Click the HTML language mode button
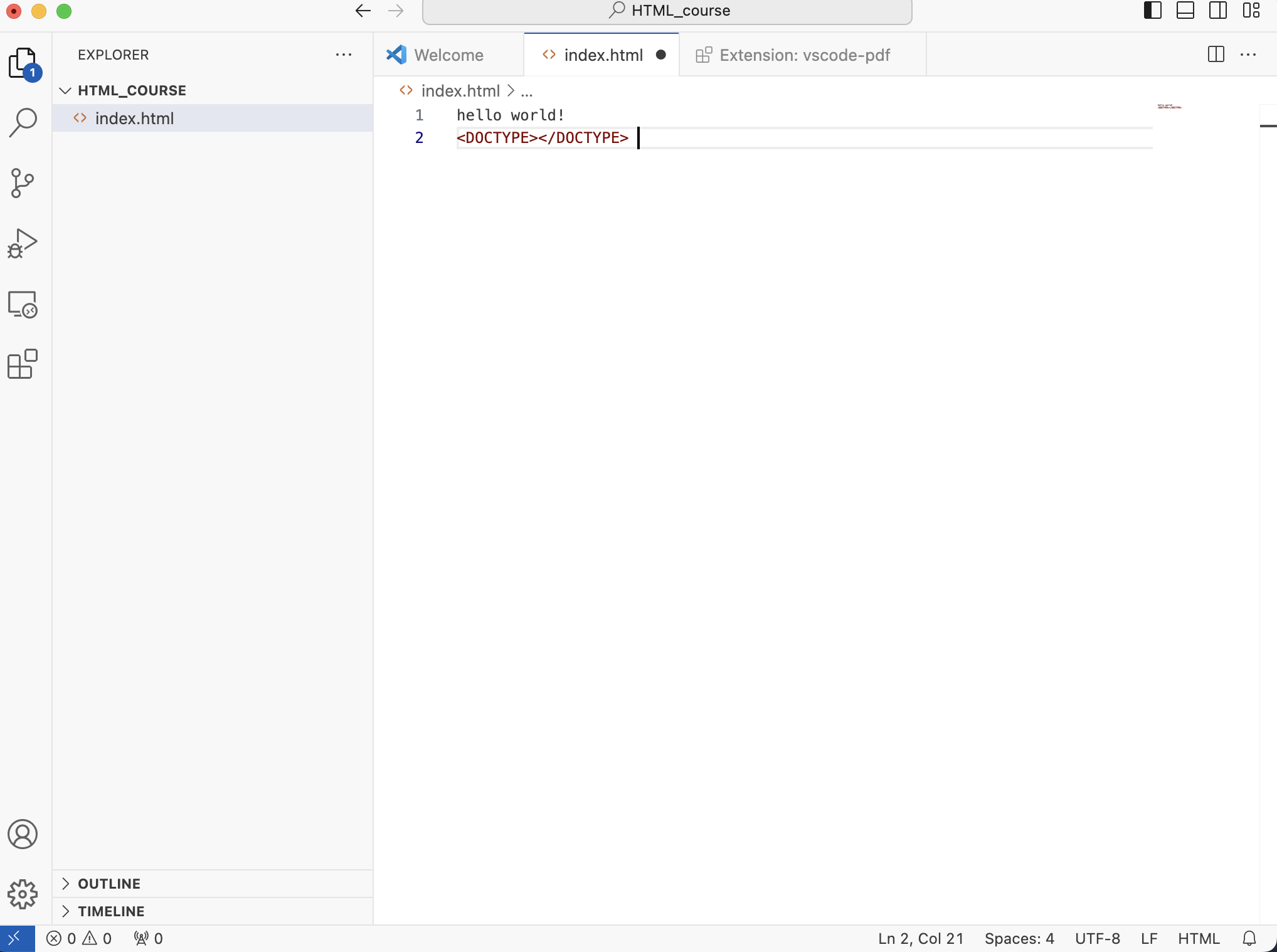 coord(1198,938)
